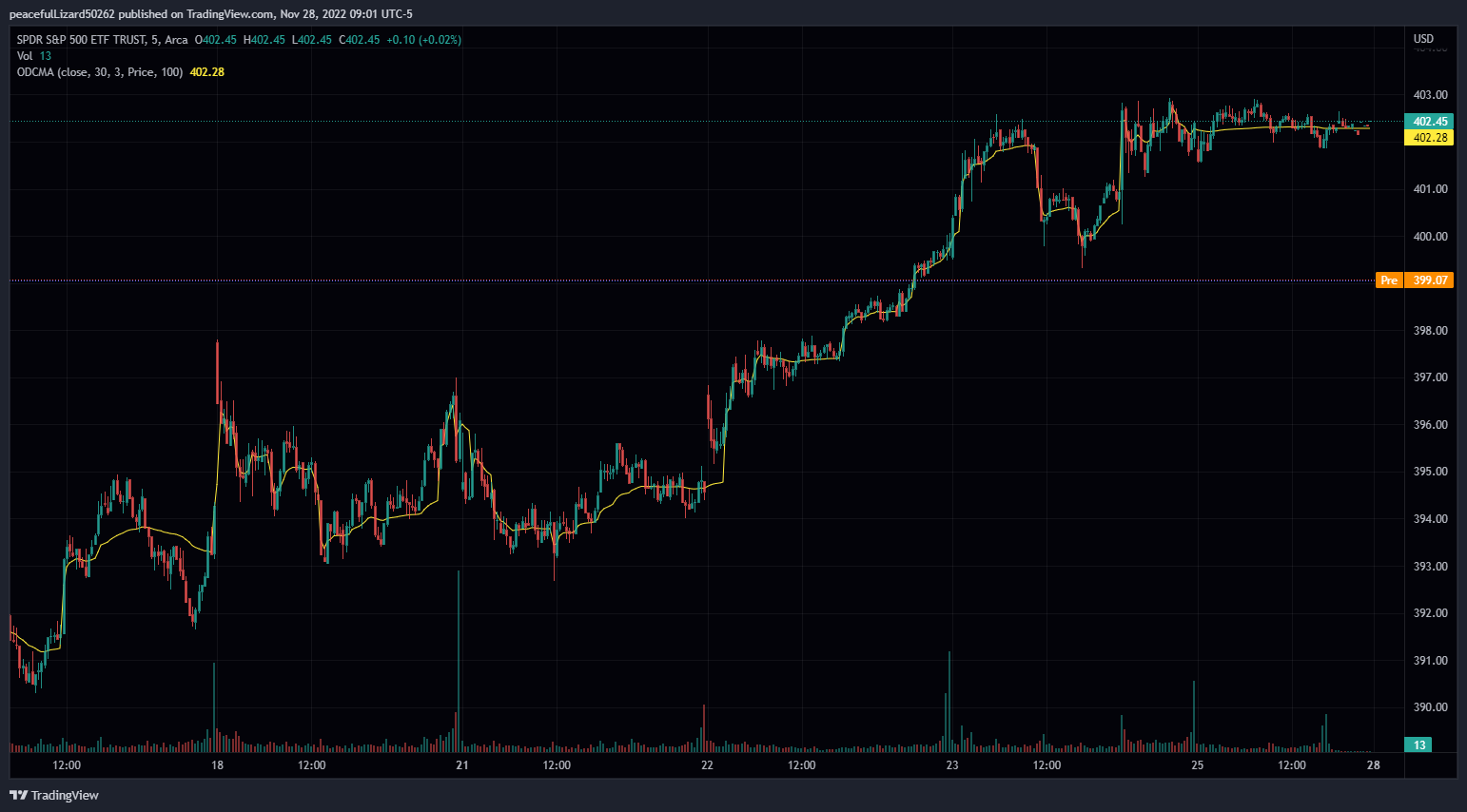
Task: Click the change value +0.10 (+0.02%) in legend
Action: tap(422, 40)
